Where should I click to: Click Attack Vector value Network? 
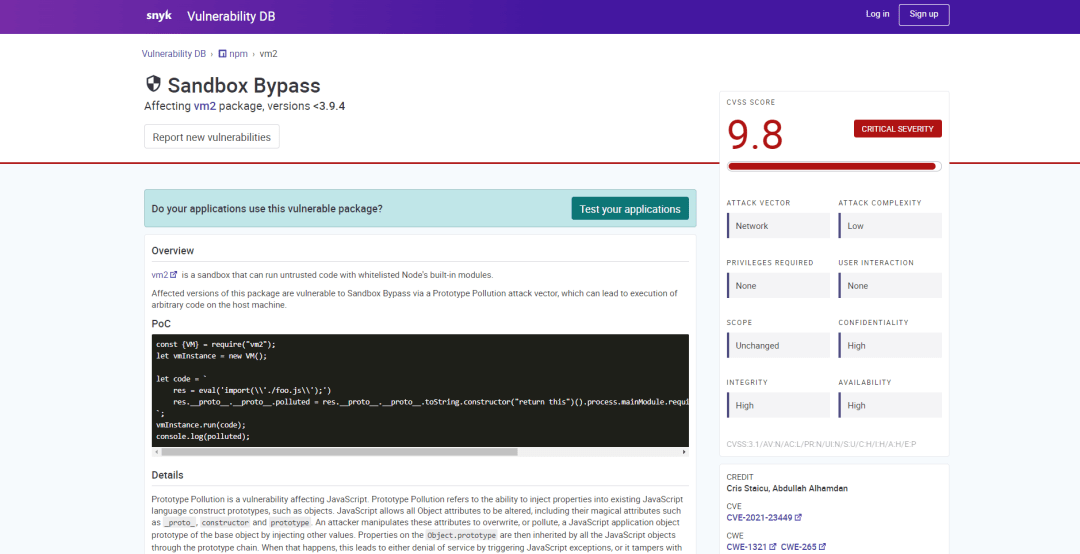(x=778, y=226)
